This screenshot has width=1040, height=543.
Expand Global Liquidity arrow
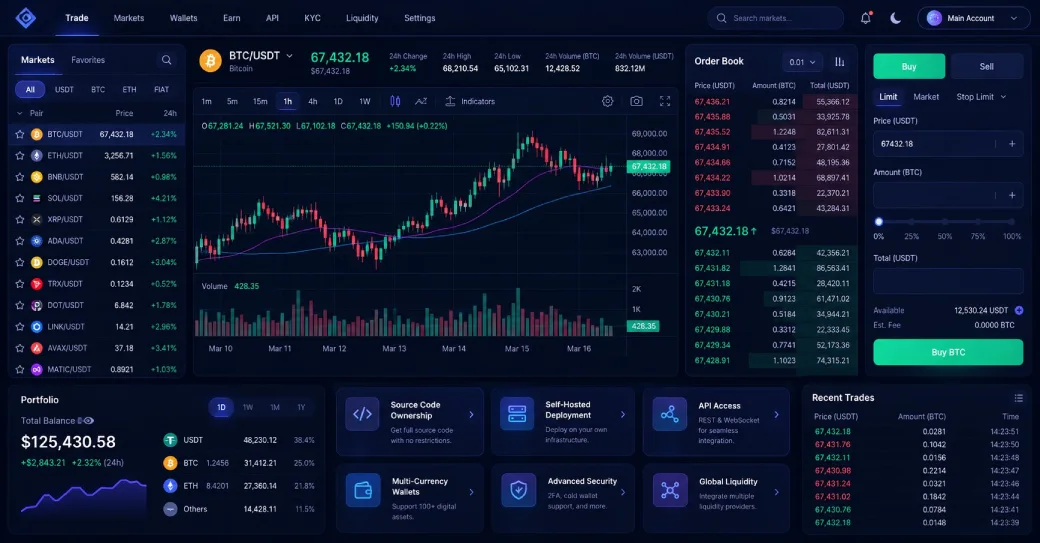pos(777,492)
